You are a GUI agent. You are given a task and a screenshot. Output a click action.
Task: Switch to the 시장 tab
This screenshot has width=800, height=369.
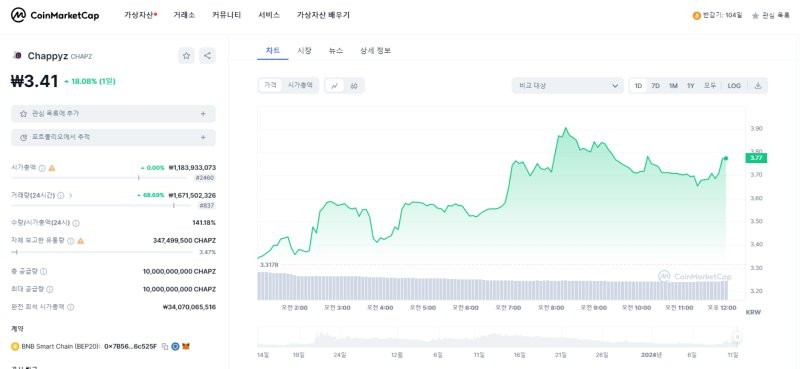pos(305,51)
